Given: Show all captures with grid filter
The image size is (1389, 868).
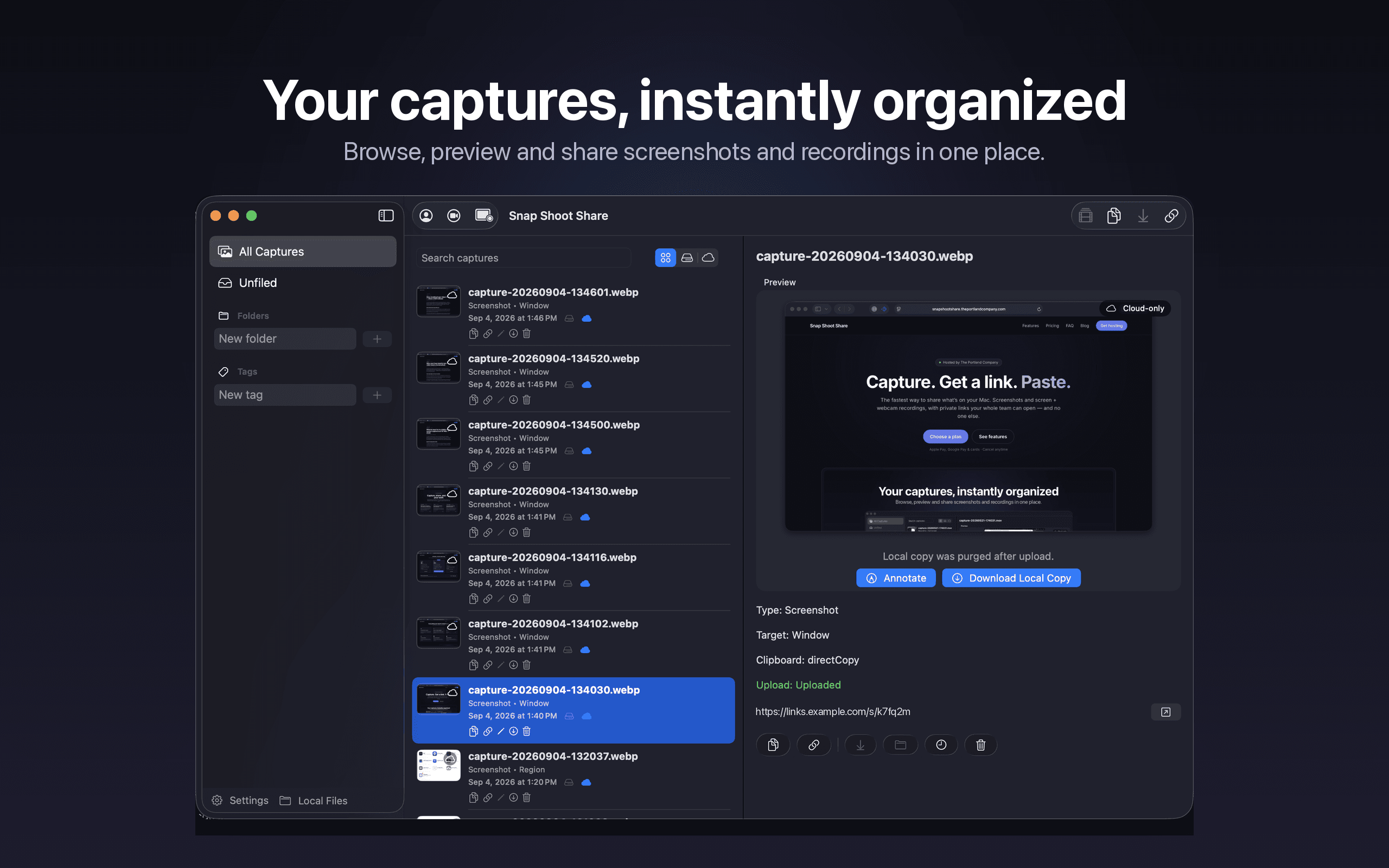Looking at the screenshot, I should point(665,258).
